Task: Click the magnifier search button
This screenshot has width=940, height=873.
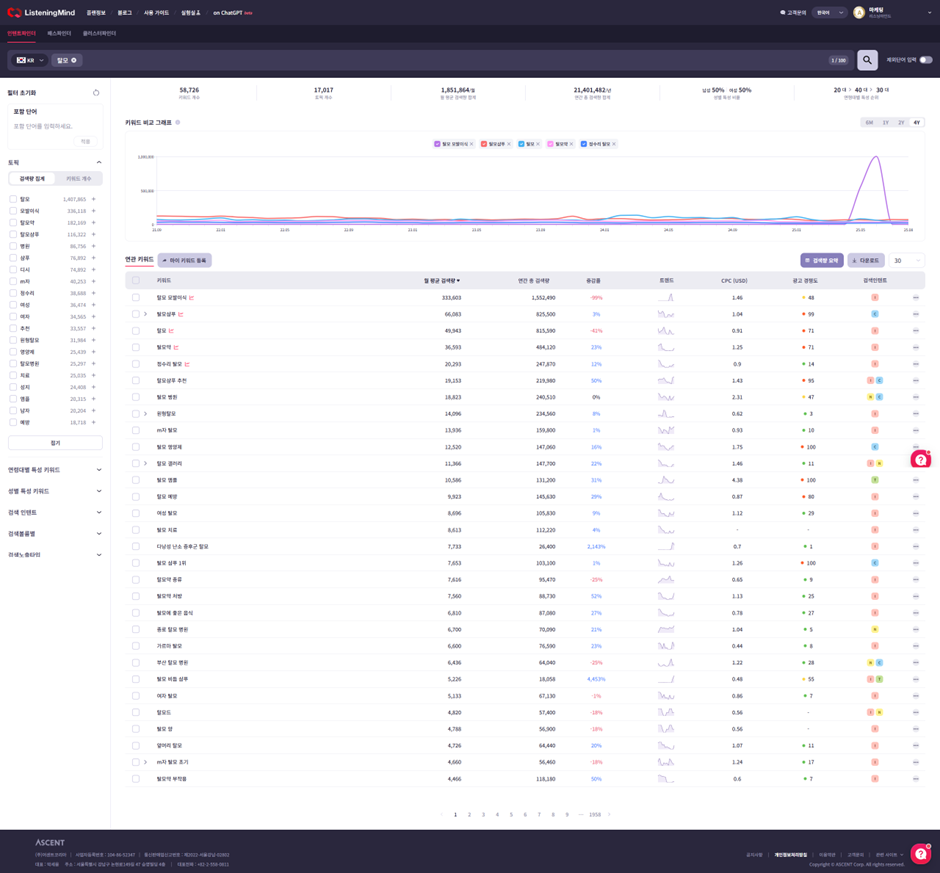Action: [x=867, y=60]
